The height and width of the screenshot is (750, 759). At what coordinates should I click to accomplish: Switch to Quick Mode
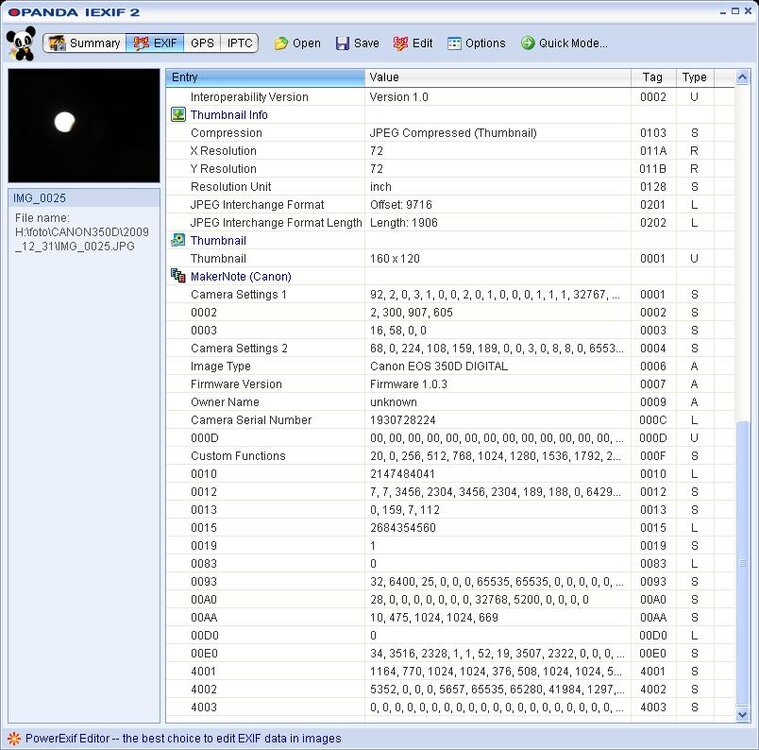[x=564, y=44]
